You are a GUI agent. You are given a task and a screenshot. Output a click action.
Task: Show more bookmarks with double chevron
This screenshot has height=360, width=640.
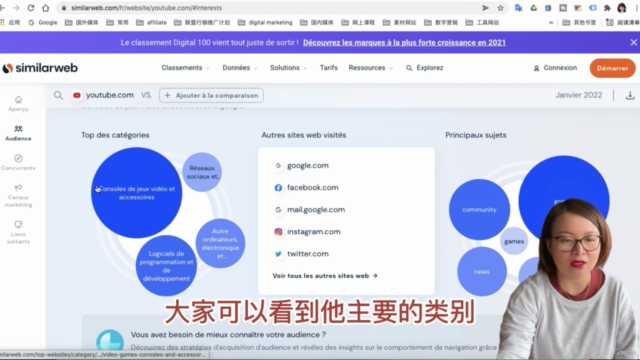tap(551, 22)
